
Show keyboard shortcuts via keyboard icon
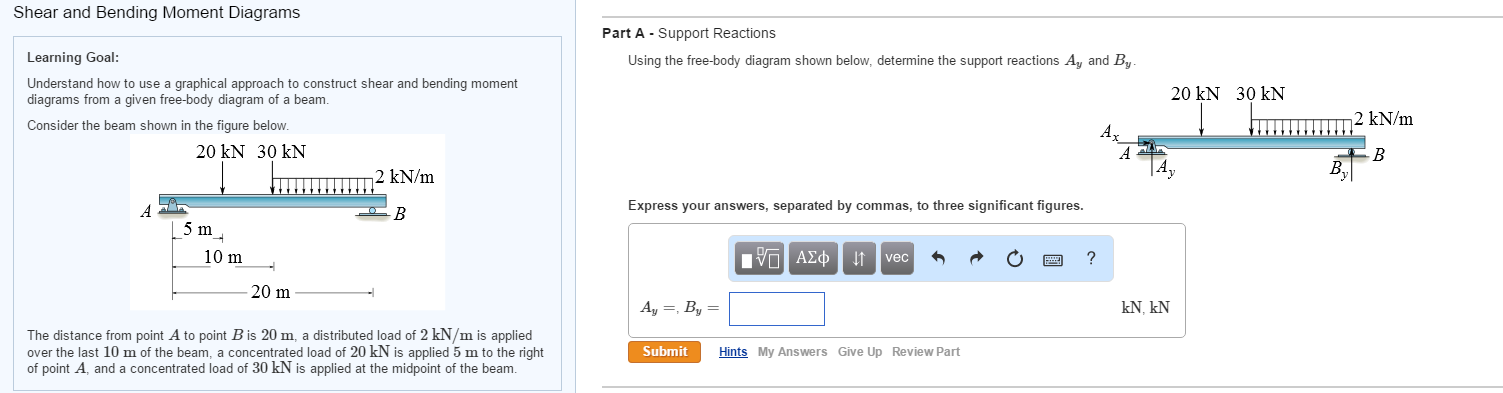pyautogui.click(x=1053, y=259)
